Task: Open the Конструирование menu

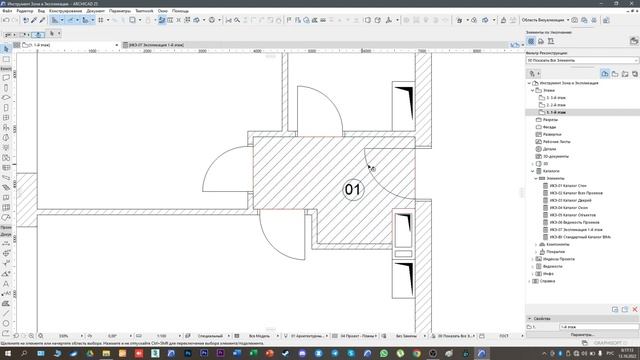Action: [x=65, y=11]
